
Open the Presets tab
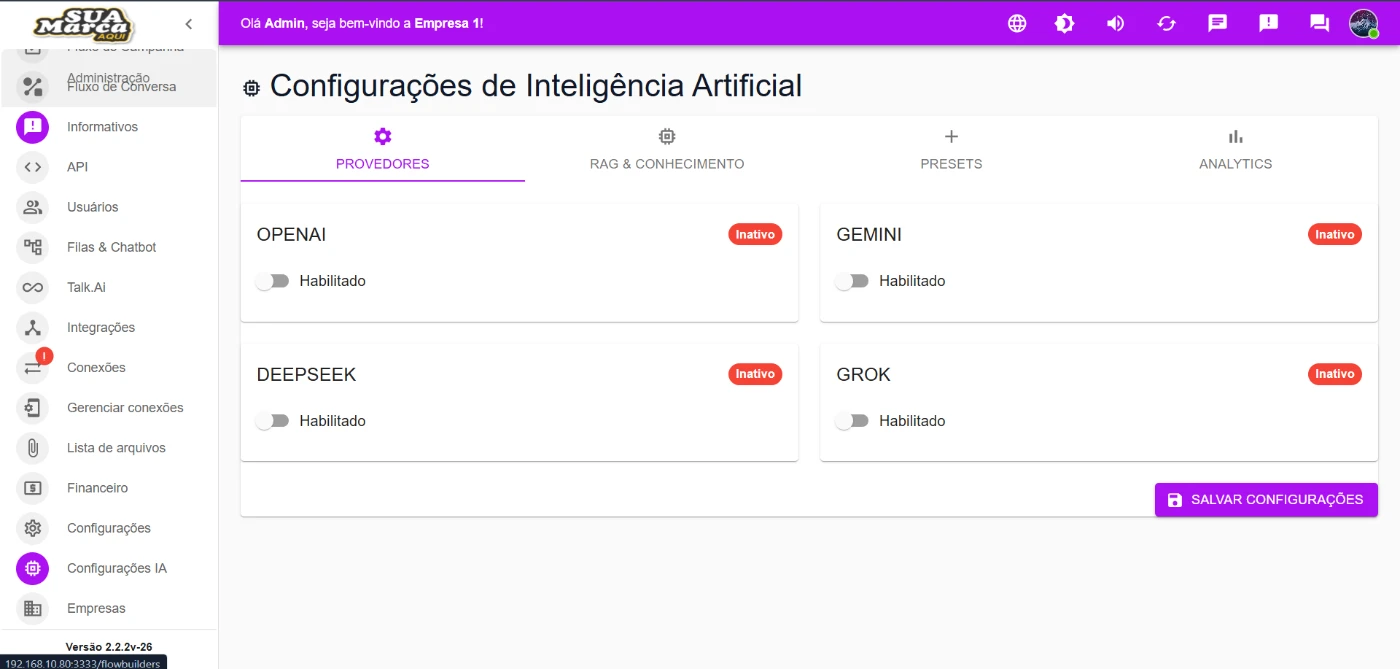pos(951,149)
